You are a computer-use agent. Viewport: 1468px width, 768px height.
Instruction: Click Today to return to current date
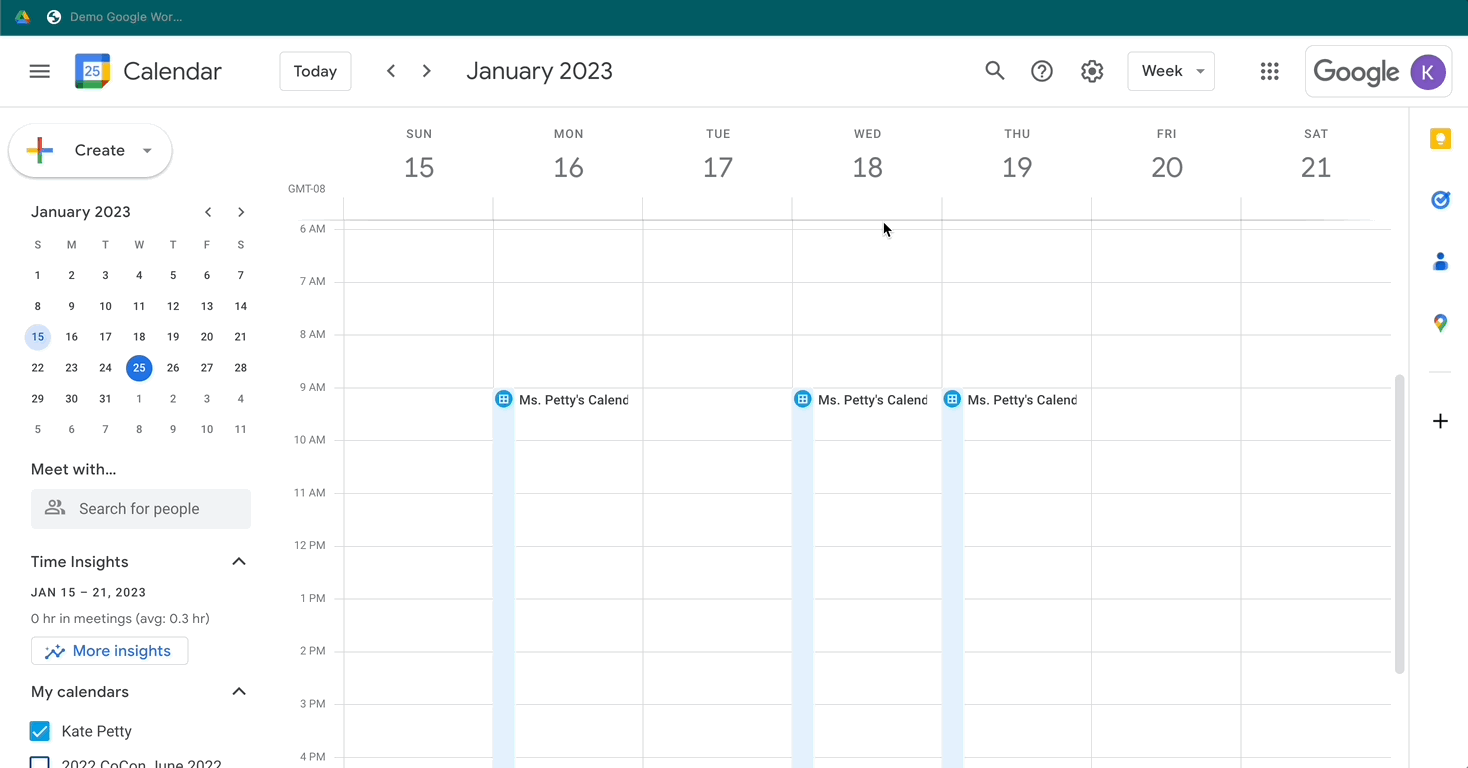pyautogui.click(x=315, y=71)
